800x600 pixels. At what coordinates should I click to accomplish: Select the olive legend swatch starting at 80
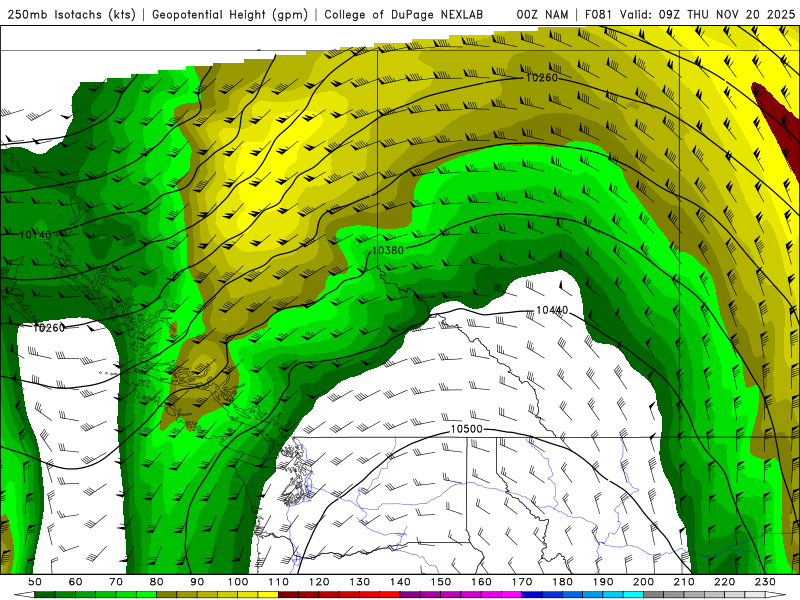click(x=167, y=595)
